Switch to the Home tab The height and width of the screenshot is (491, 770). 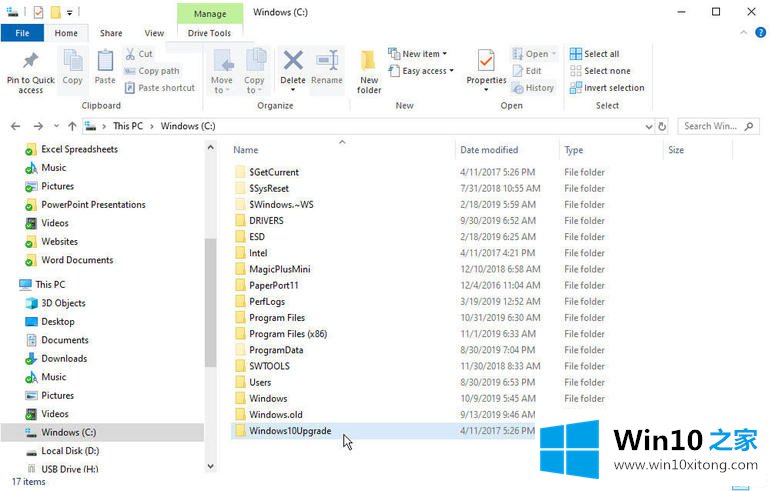pyautogui.click(x=66, y=33)
